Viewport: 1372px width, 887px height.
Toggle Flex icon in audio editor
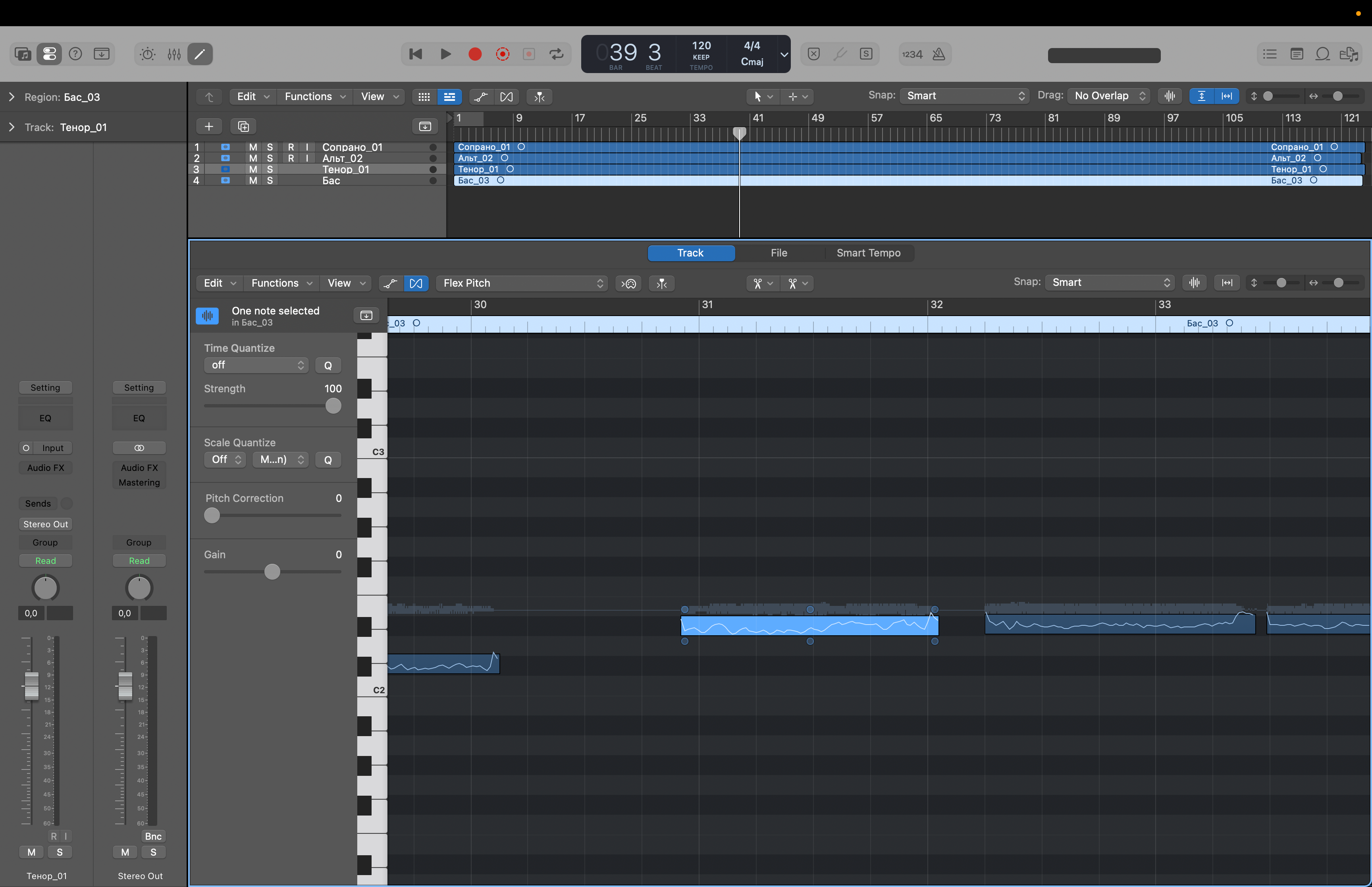pyautogui.click(x=416, y=283)
